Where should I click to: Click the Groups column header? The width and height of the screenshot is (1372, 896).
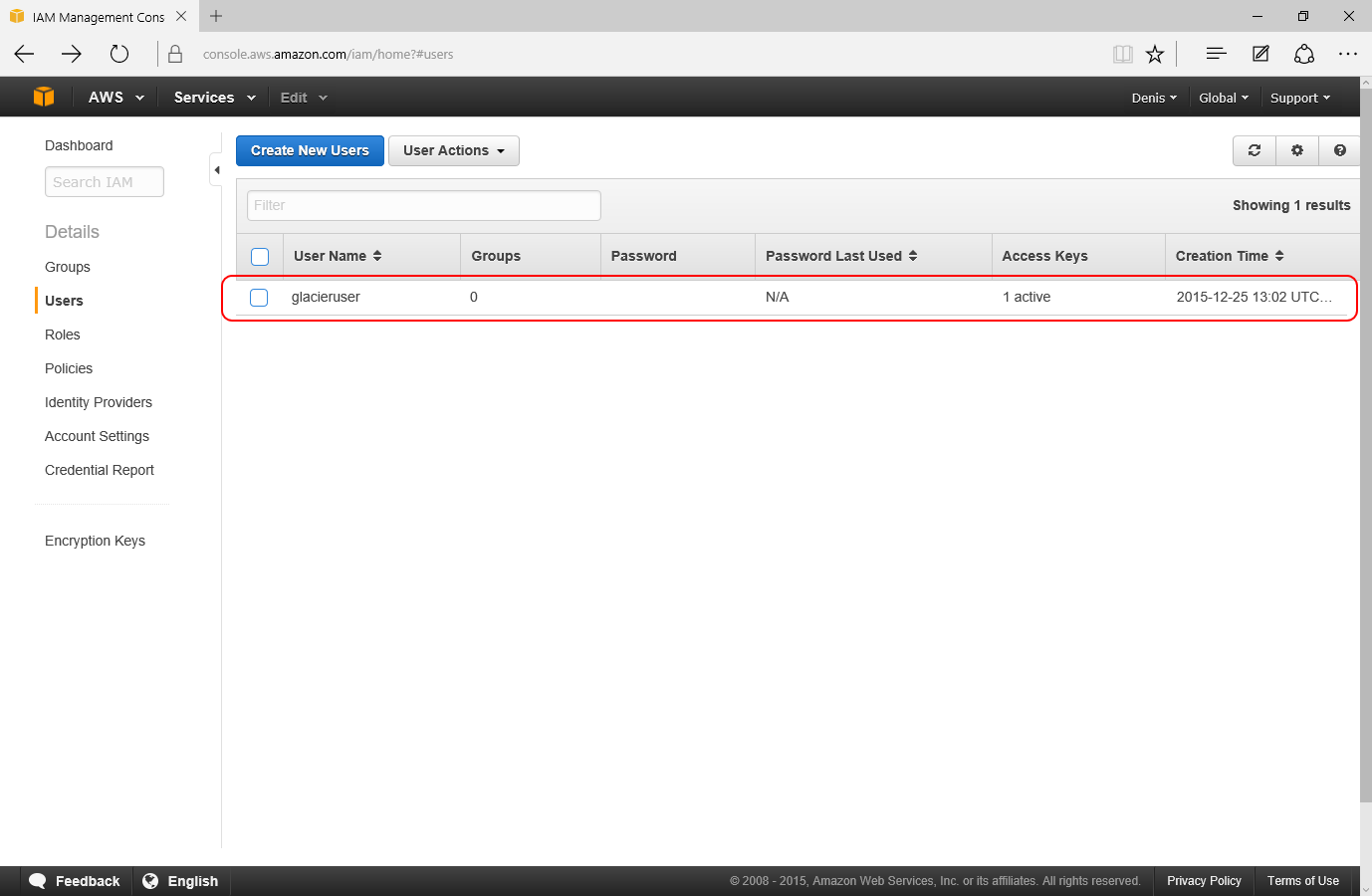click(x=496, y=256)
